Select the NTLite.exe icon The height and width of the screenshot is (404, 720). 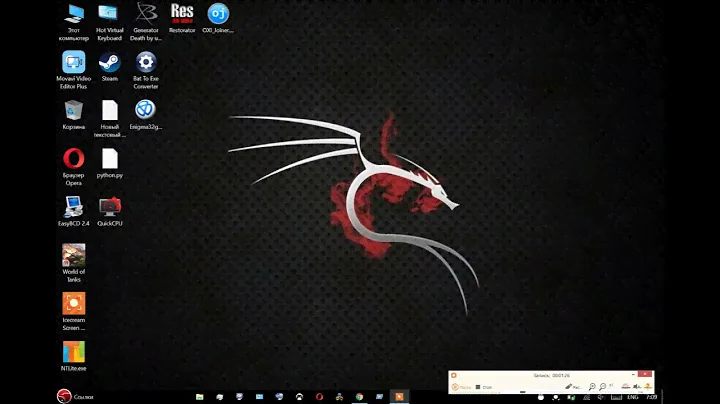coord(74,352)
